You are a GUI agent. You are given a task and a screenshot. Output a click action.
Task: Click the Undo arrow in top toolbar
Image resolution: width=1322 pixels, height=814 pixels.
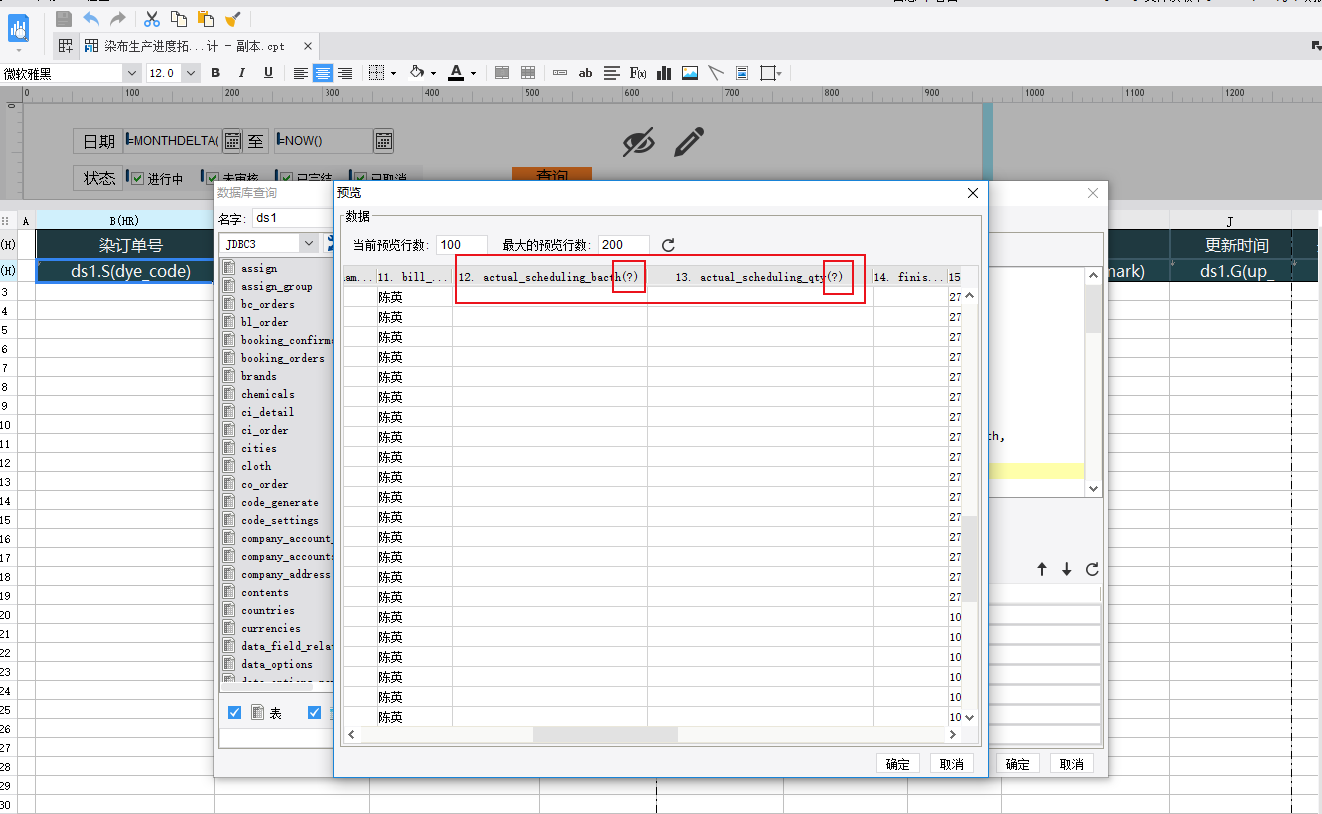[92, 19]
